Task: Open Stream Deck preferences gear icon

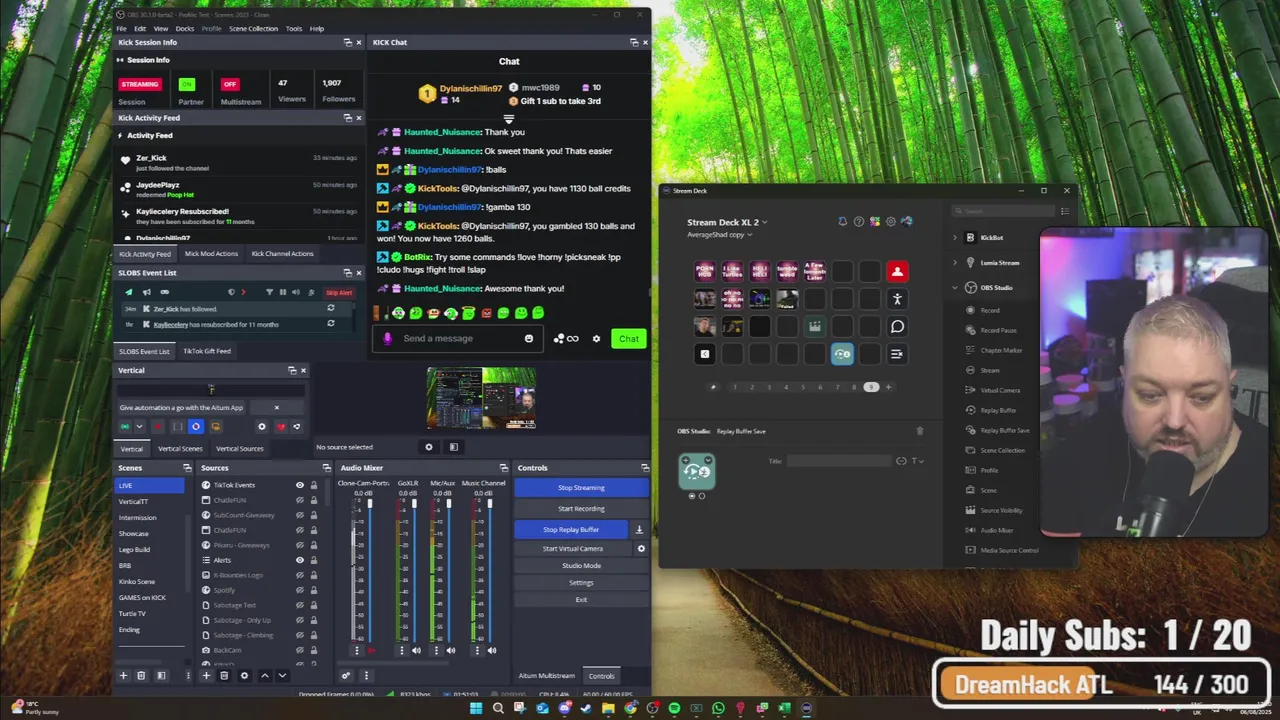Action: click(x=890, y=221)
